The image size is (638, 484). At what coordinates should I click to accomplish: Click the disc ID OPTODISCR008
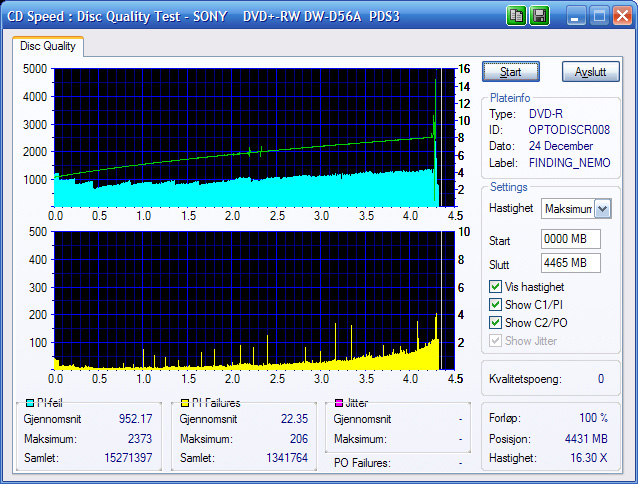point(569,130)
